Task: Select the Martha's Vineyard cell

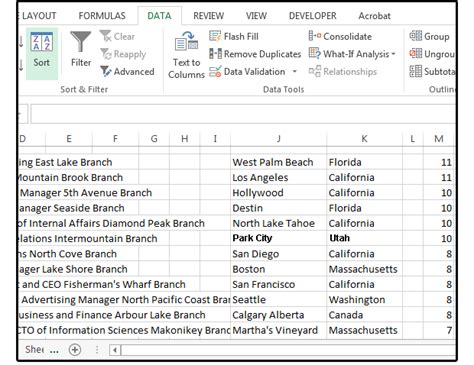Action: tap(278, 330)
